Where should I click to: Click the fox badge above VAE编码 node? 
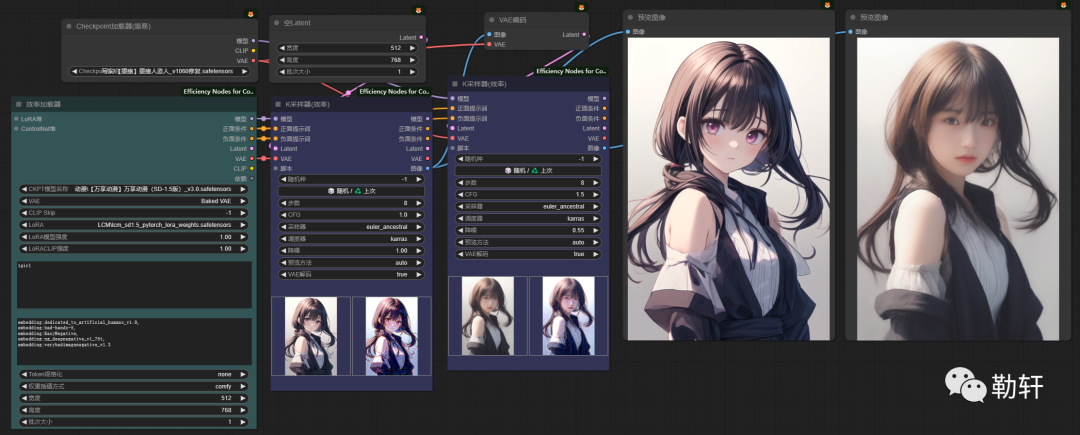point(583,7)
